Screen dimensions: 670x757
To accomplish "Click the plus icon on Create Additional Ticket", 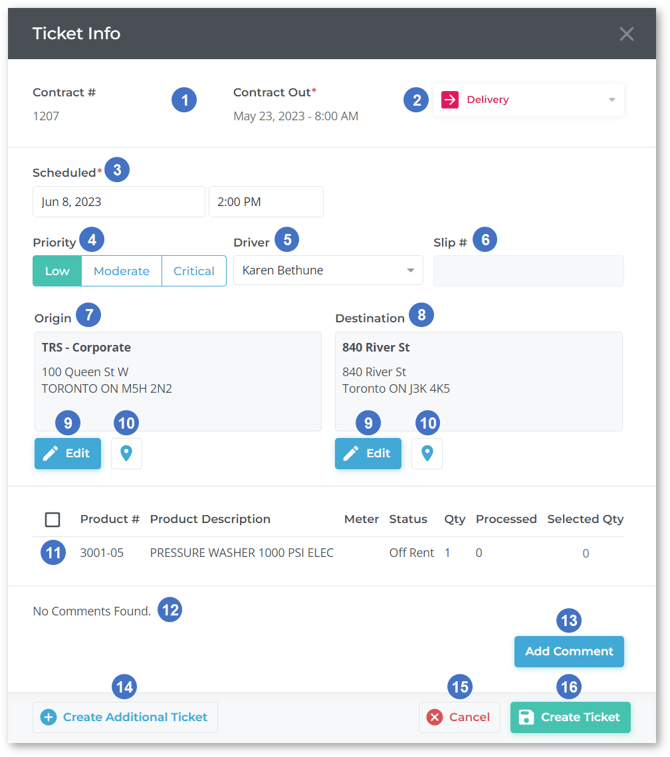I will [x=48, y=717].
